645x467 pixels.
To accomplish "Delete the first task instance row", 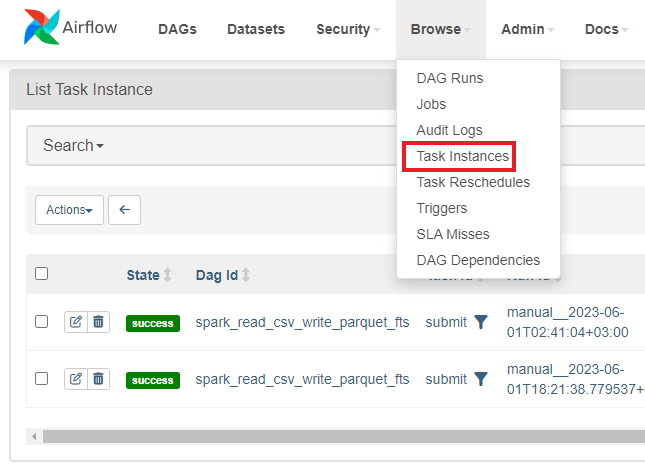I will click(98, 322).
